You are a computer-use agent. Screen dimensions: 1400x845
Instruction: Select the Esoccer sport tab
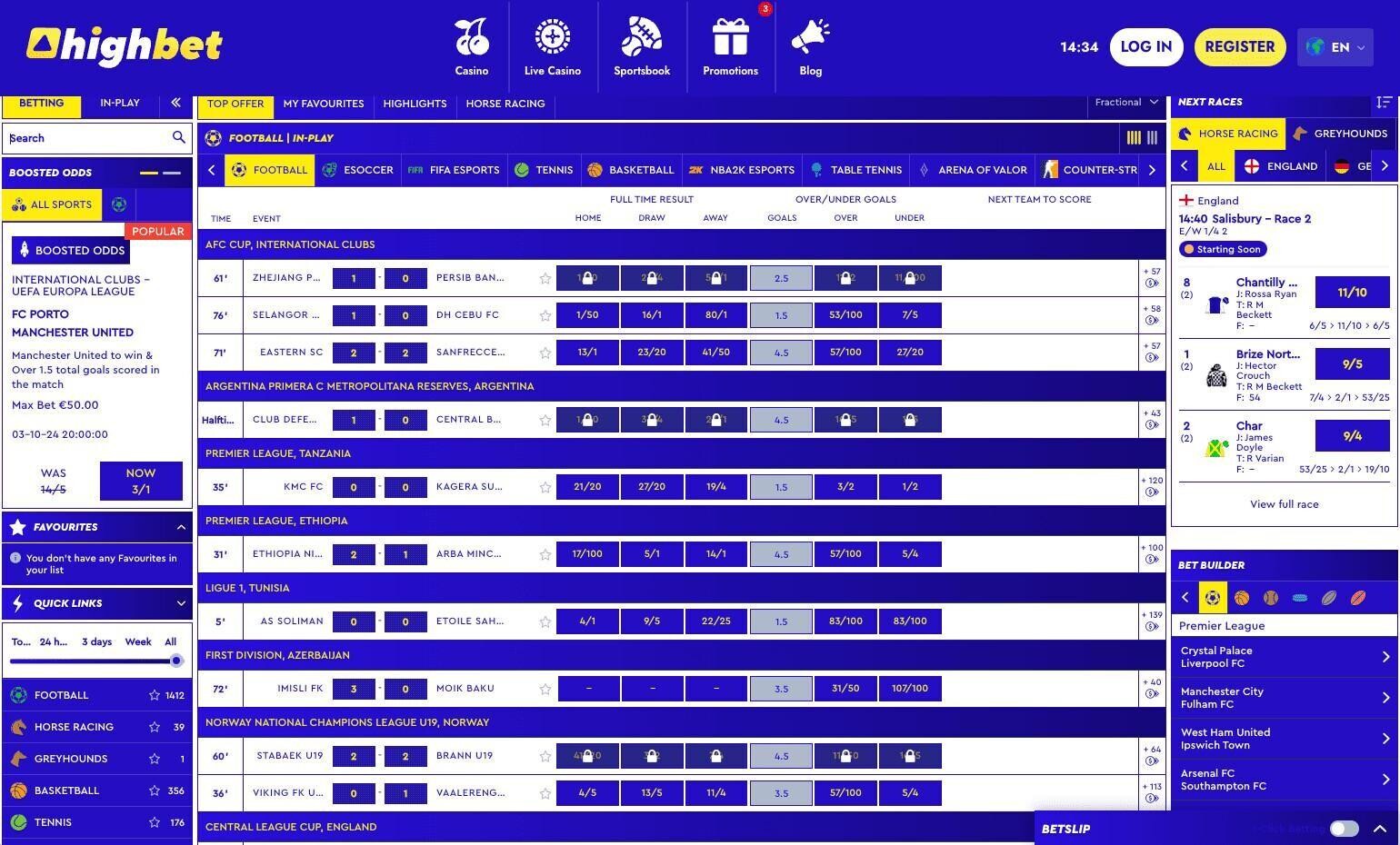tap(358, 170)
